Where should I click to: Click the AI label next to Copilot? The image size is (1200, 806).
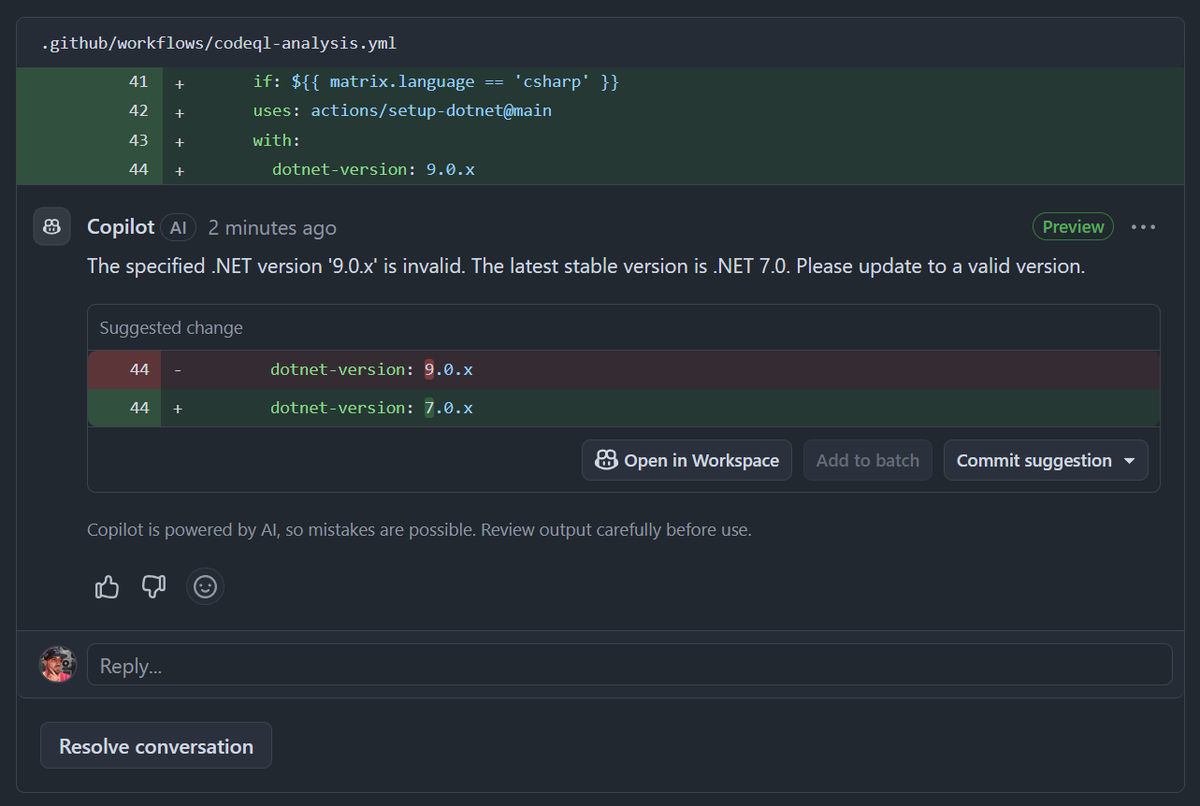pyautogui.click(x=178, y=228)
